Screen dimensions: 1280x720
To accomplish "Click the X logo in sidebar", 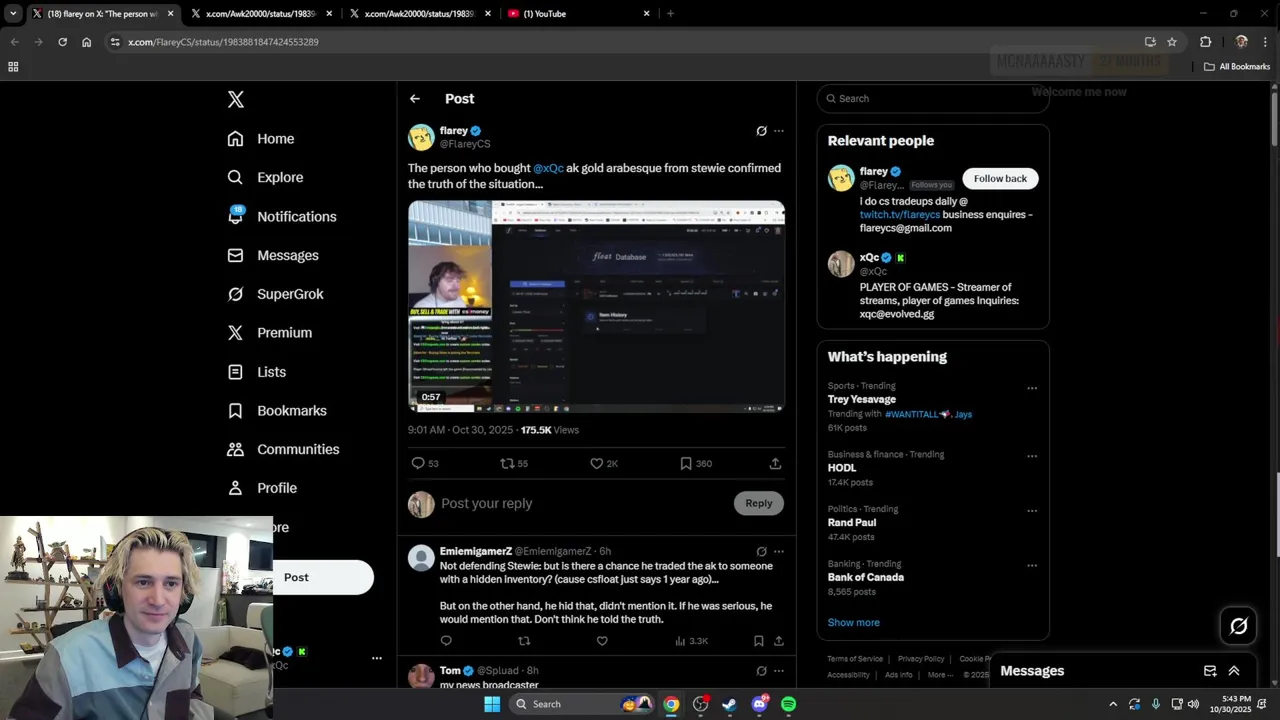I will 236,99.
